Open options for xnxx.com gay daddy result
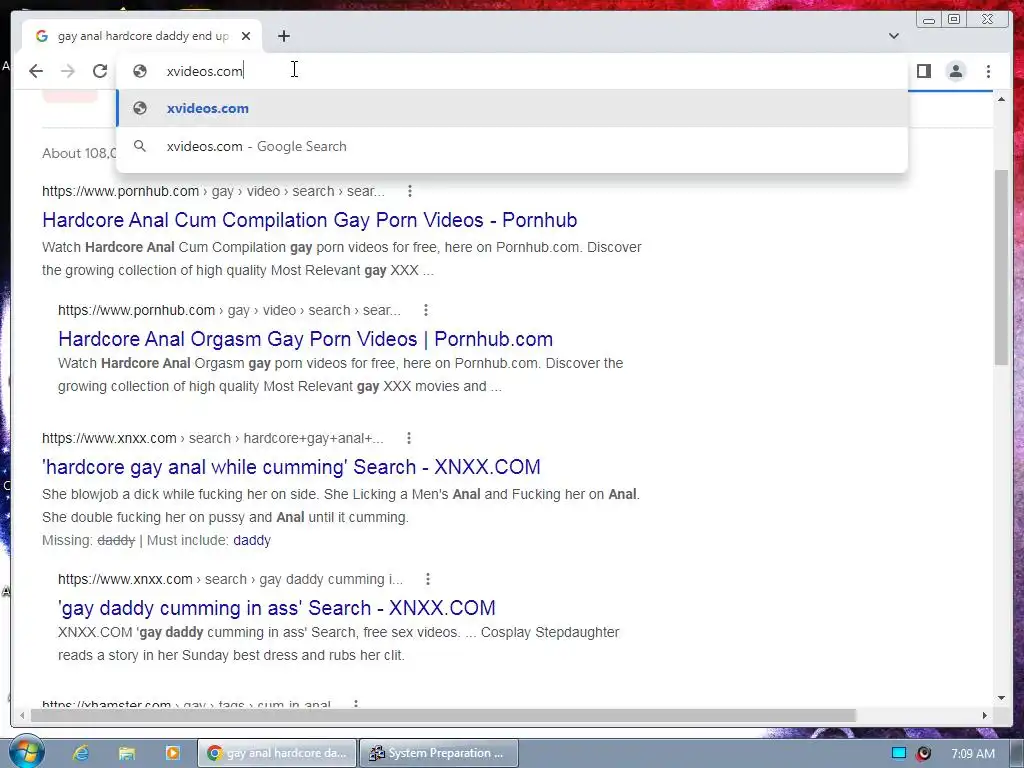This screenshot has width=1024, height=768. point(428,579)
